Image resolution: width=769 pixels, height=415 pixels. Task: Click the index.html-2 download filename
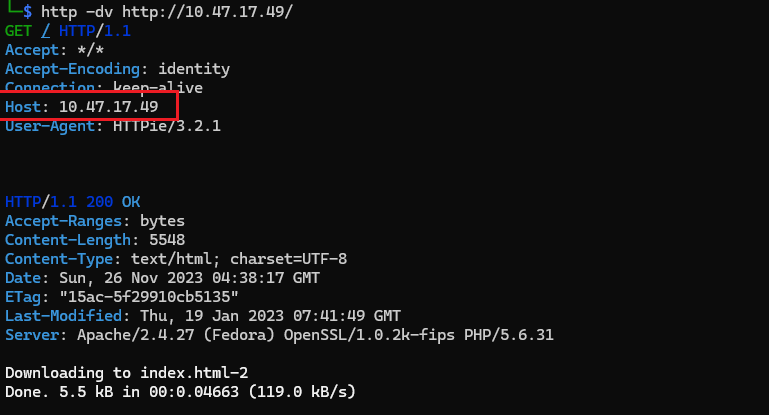coord(191,372)
